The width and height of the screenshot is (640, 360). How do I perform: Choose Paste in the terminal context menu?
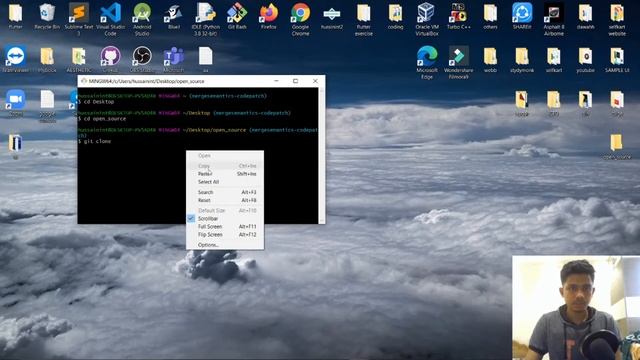coord(225,174)
